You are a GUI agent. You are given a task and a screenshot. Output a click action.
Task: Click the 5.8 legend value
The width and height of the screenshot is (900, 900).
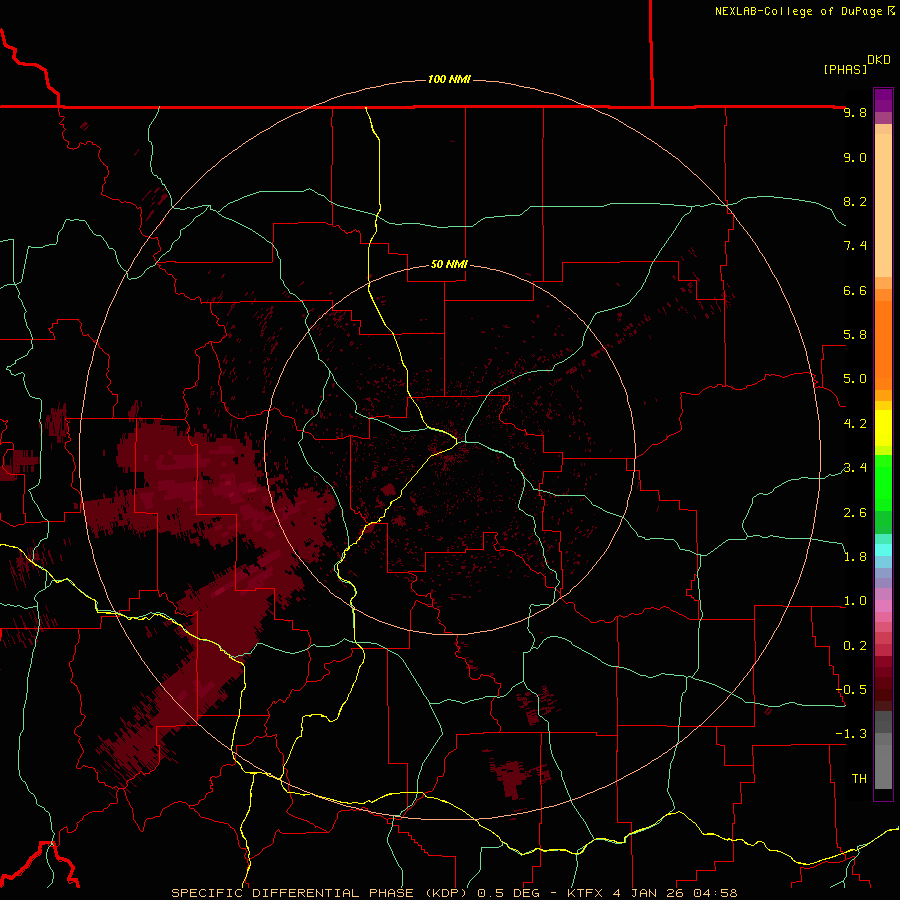855,335
